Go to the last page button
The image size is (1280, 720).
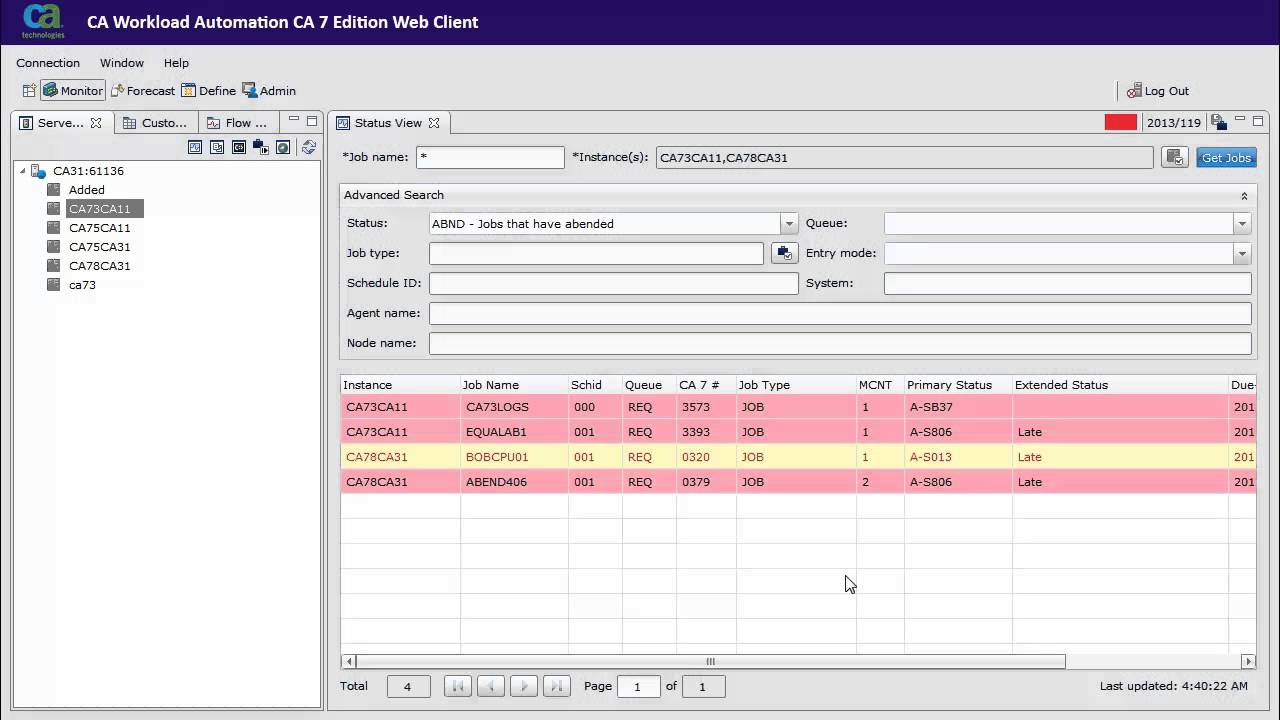click(x=557, y=686)
